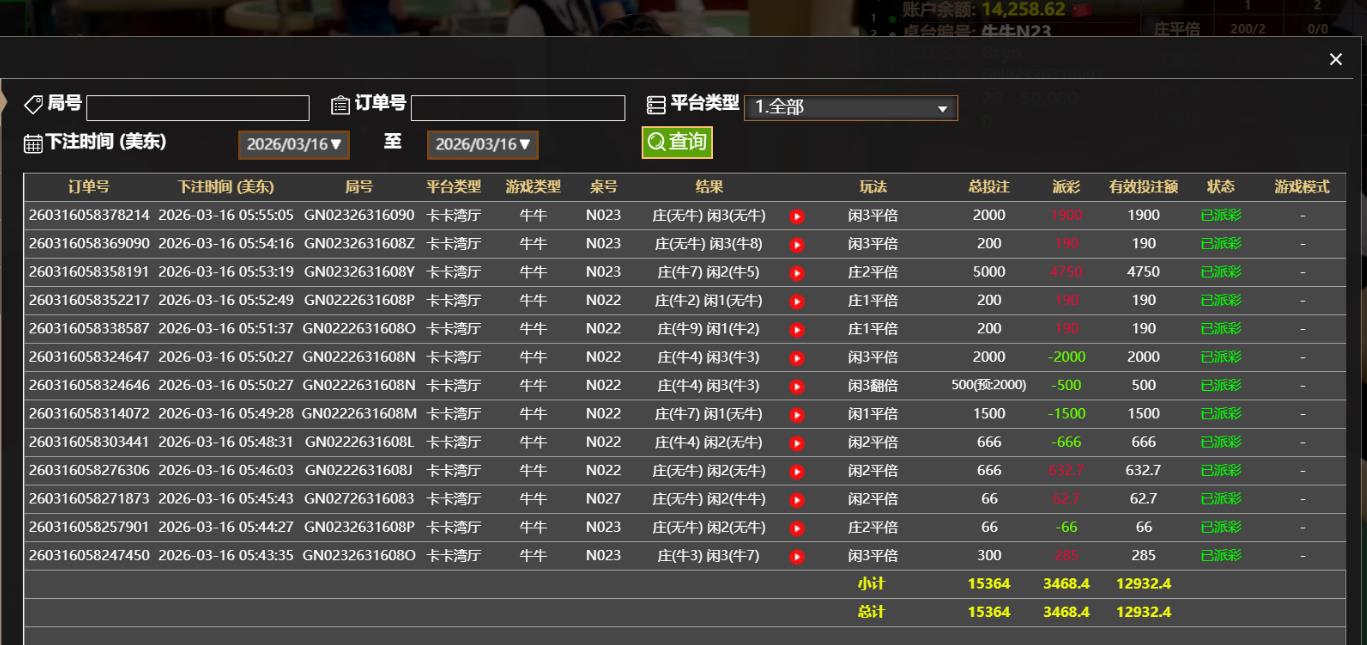Viewport: 1367px width, 645px height.
Task: Play replay for order 260316058303441
Action: pyautogui.click(x=797, y=443)
